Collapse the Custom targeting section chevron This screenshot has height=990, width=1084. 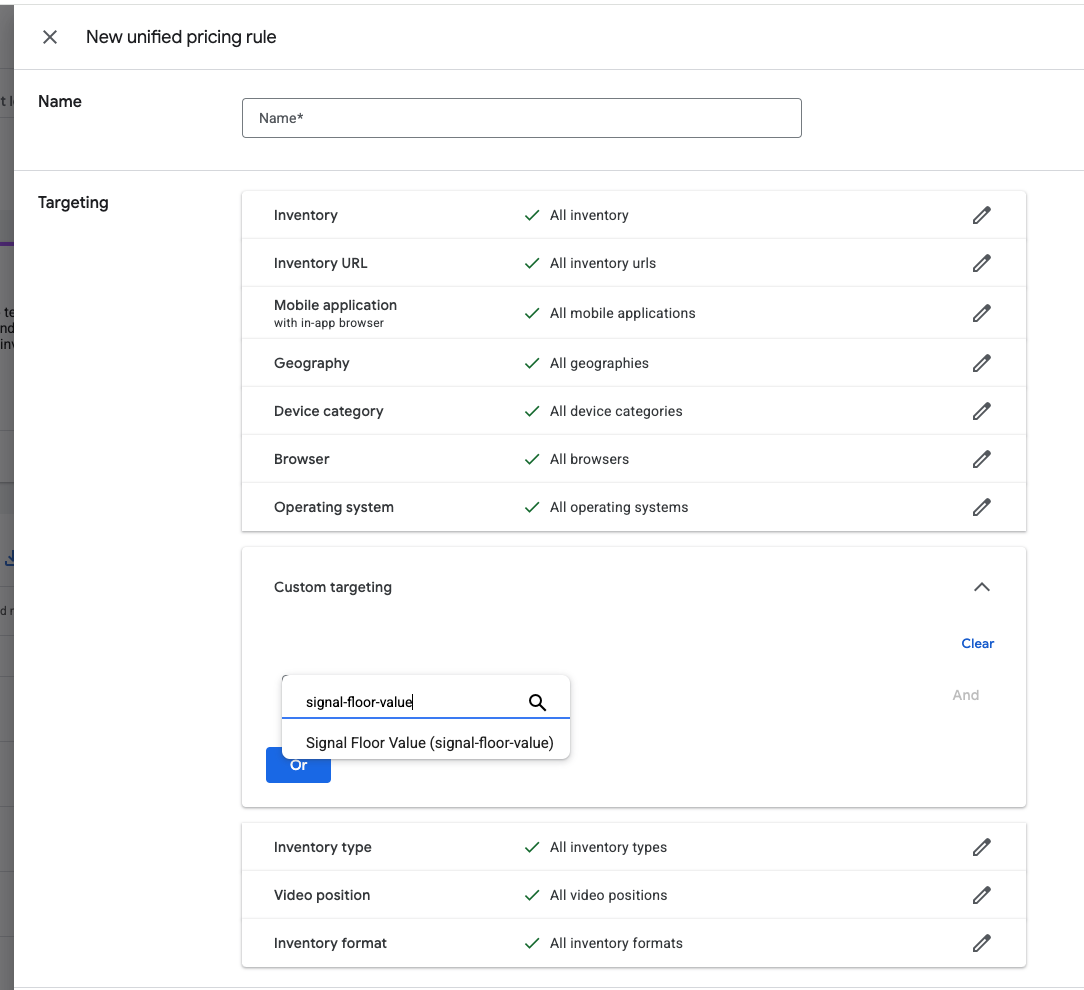tap(981, 587)
